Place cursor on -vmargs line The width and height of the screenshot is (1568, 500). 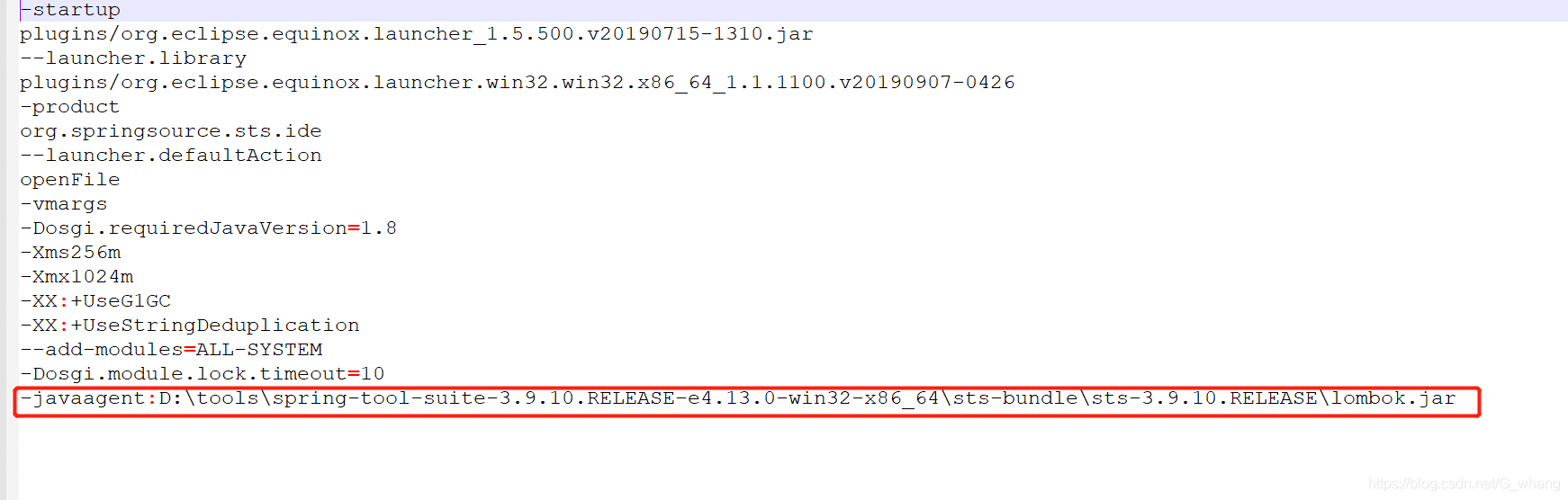point(63,204)
